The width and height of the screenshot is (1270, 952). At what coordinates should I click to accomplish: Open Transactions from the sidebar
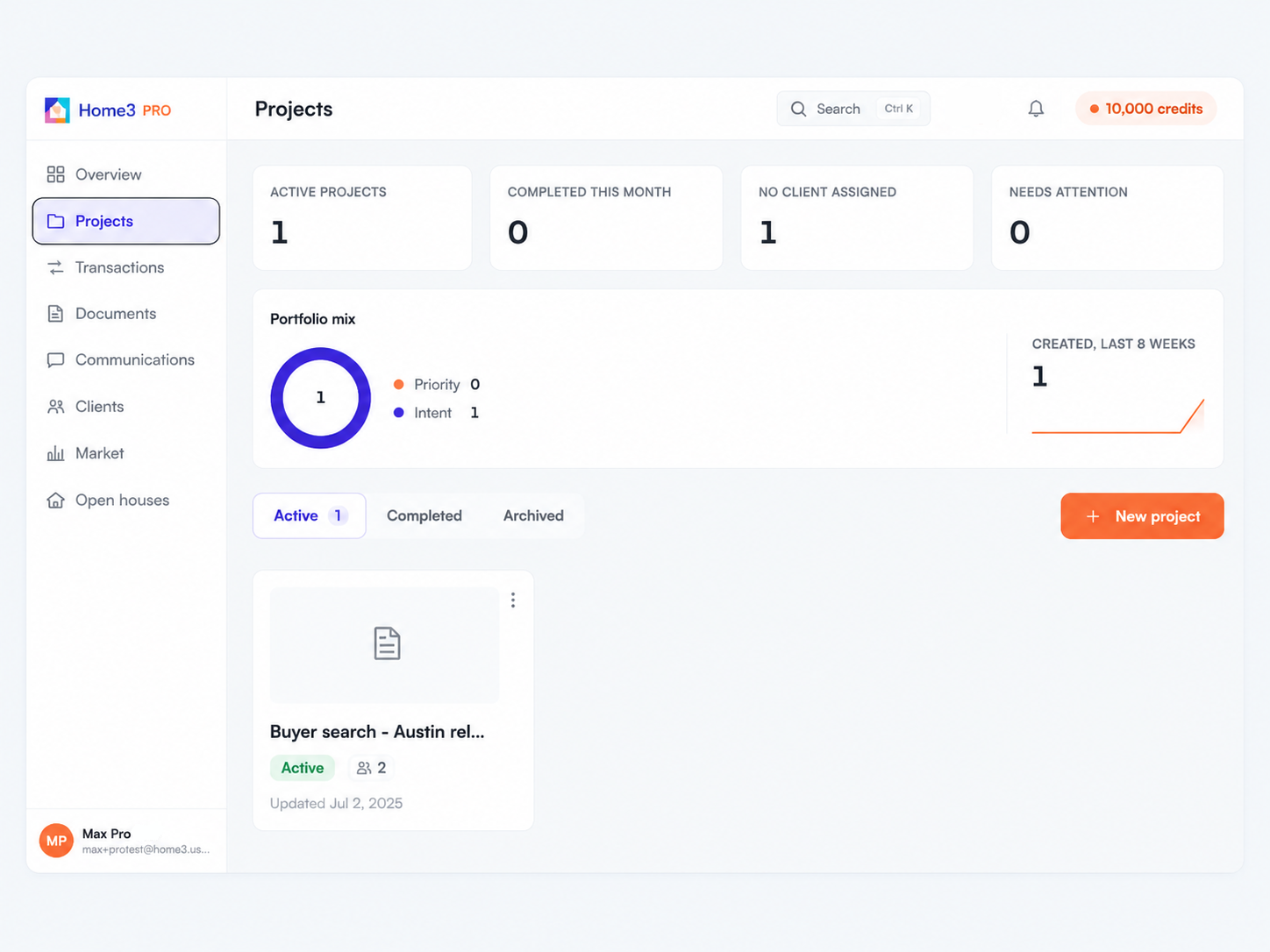tap(126, 267)
